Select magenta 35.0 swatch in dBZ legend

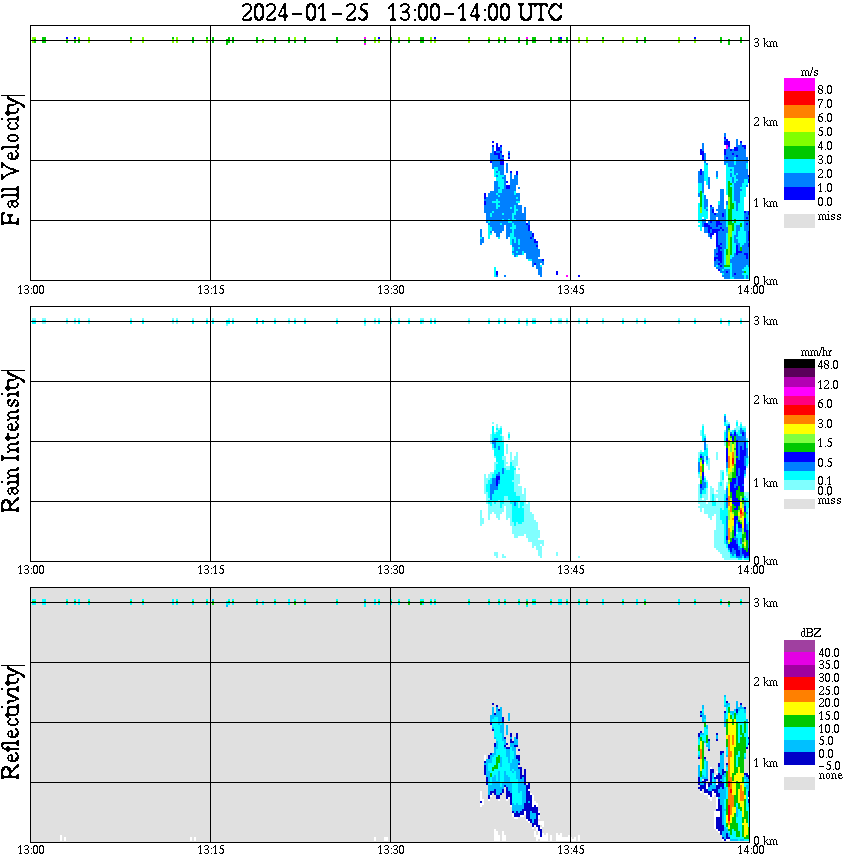(x=799, y=659)
